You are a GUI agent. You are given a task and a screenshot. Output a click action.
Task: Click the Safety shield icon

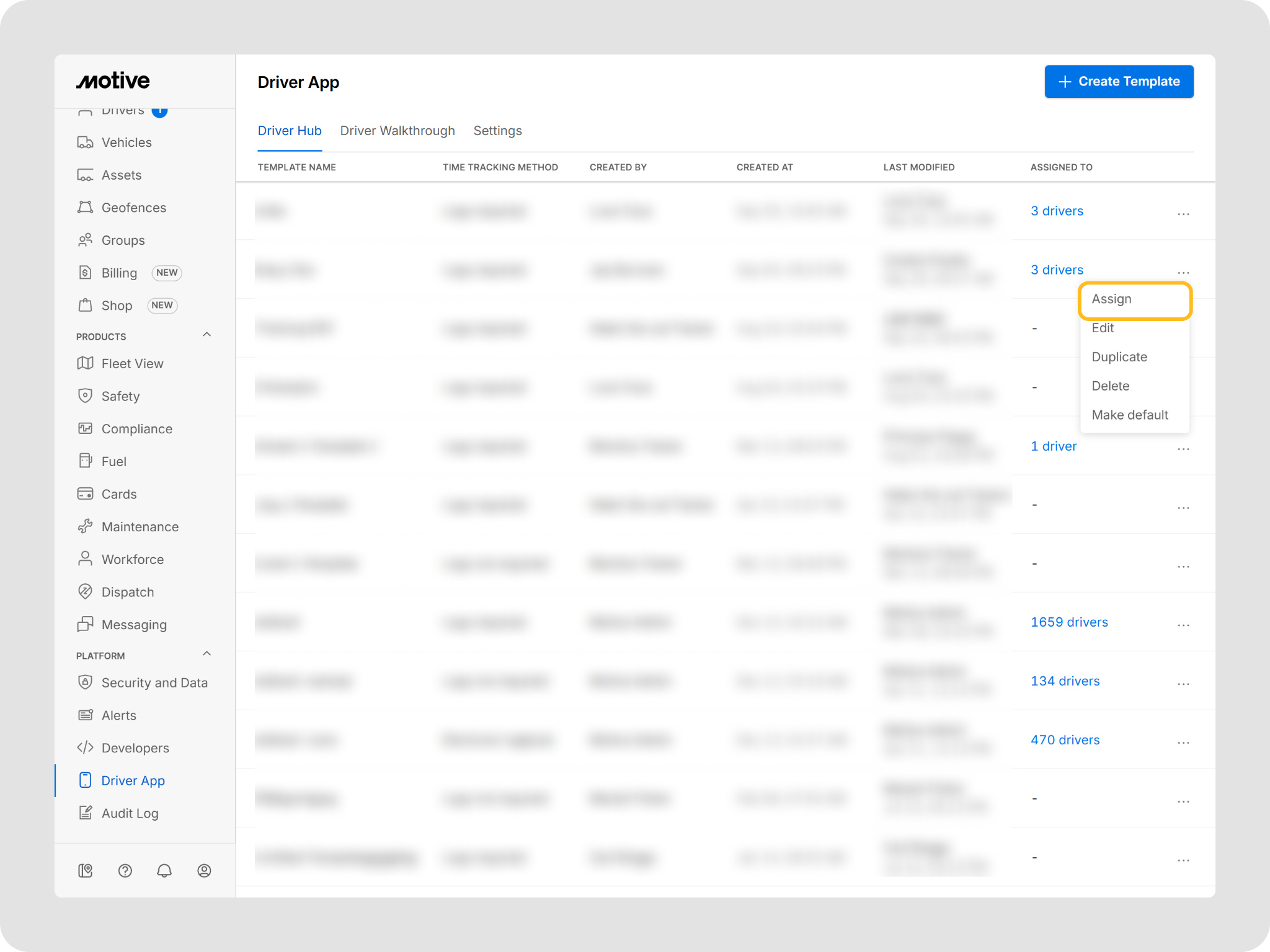[x=85, y=396]
